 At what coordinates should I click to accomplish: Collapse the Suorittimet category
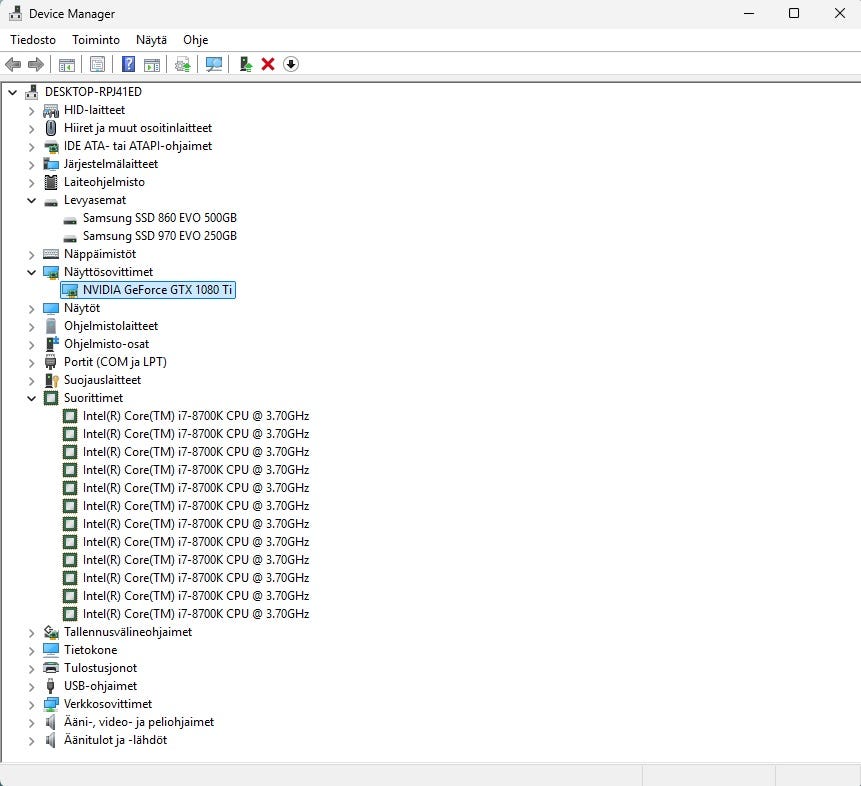coord(31,399)
